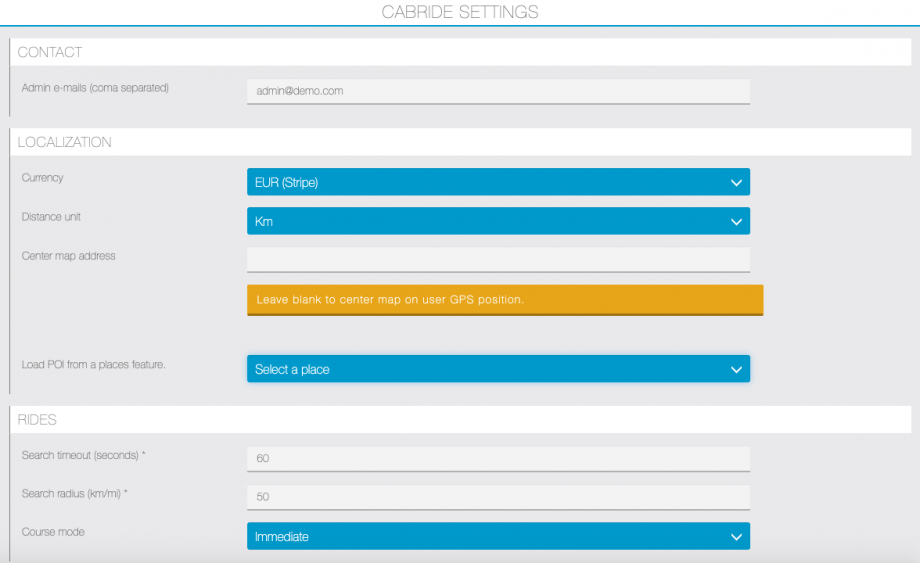Click the Load POI from a places feature label
This screenshot has width=920, height=563.
click(x=93, y=364)
